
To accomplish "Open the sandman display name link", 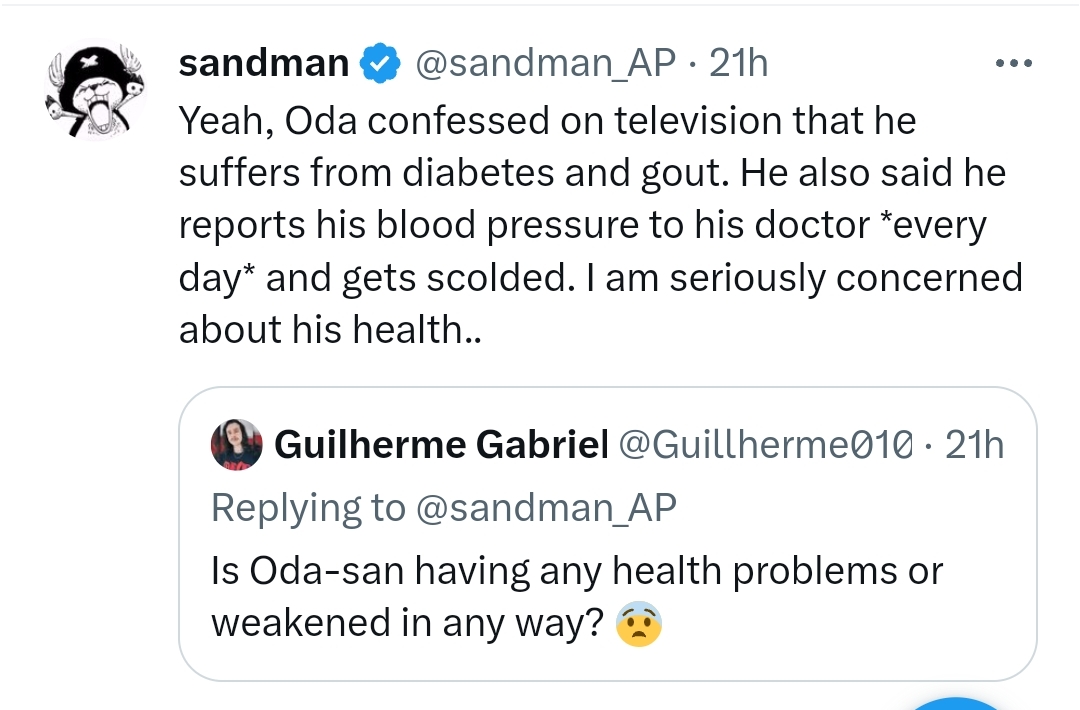I will click(x=263, y=64).
